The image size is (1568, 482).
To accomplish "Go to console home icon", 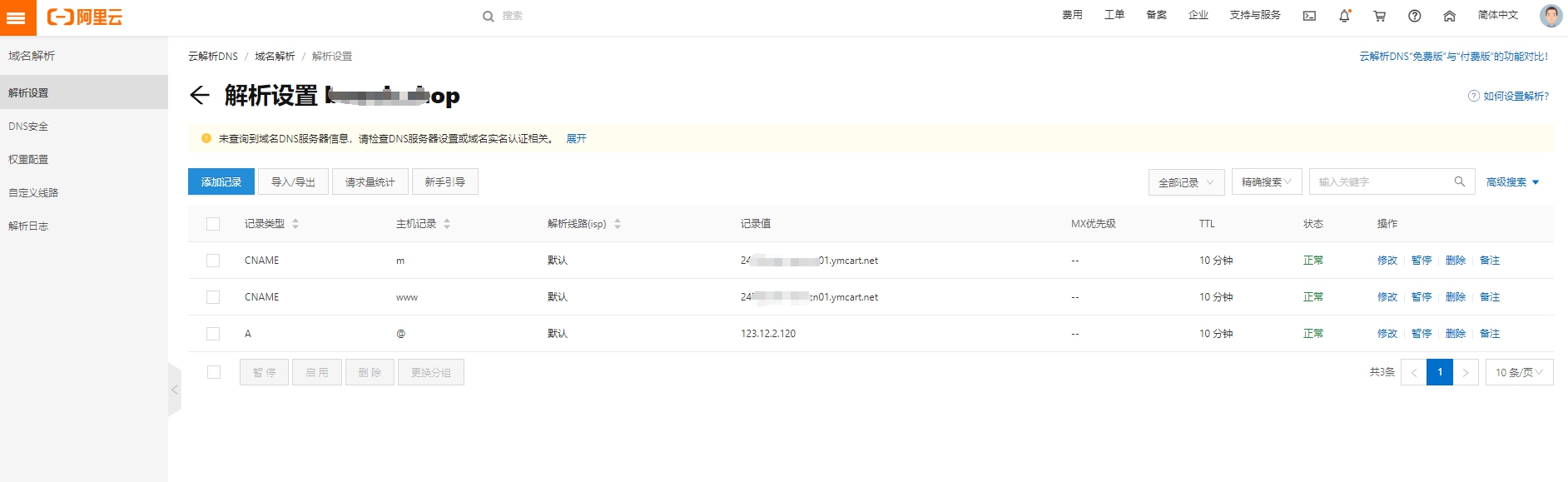I will coord(1449,16).
